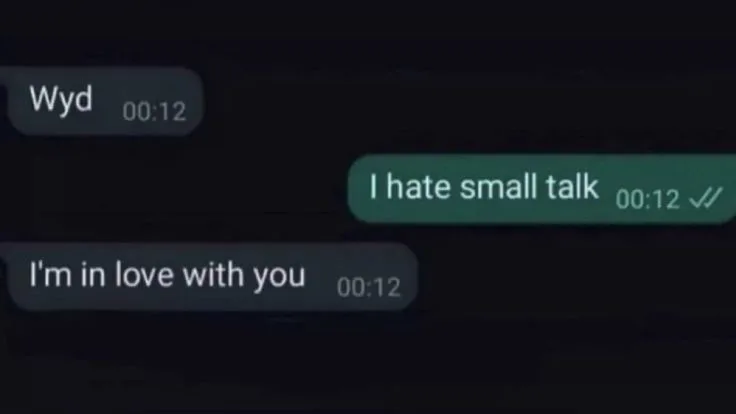Click the word "small" in sent message

pyautogui.click(x=498, y=186)
